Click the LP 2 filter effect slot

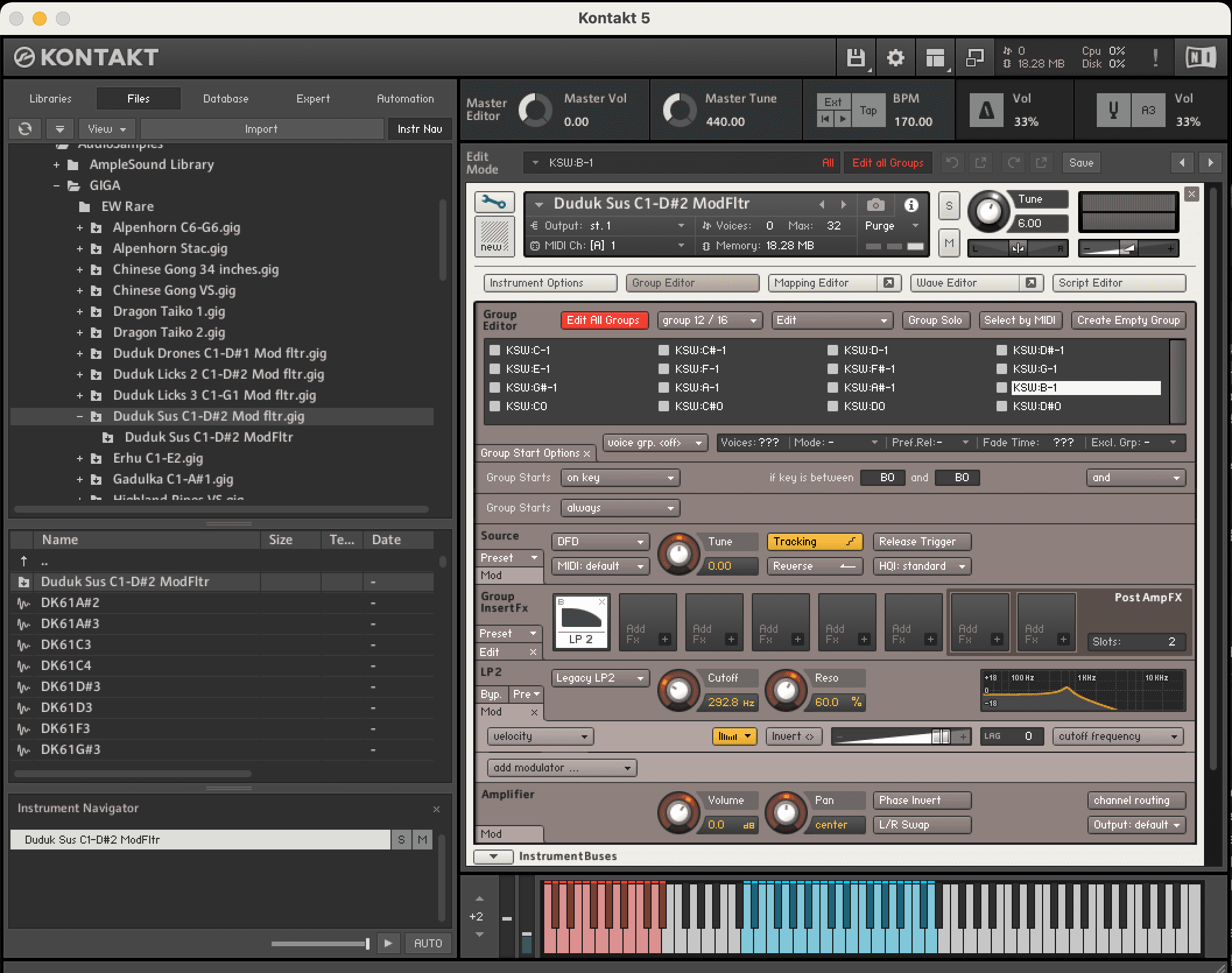[x=581, y=623]
